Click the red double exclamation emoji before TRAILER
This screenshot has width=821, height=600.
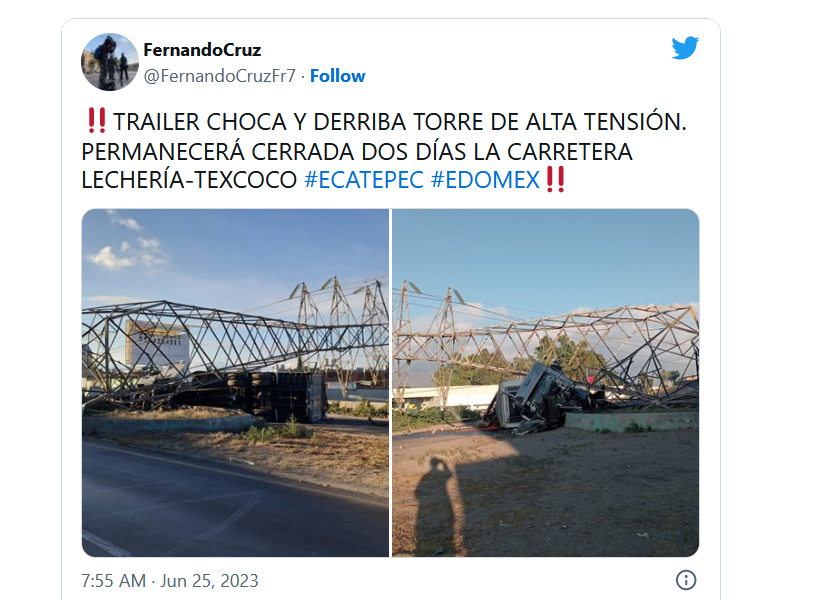tap(97, 120)
